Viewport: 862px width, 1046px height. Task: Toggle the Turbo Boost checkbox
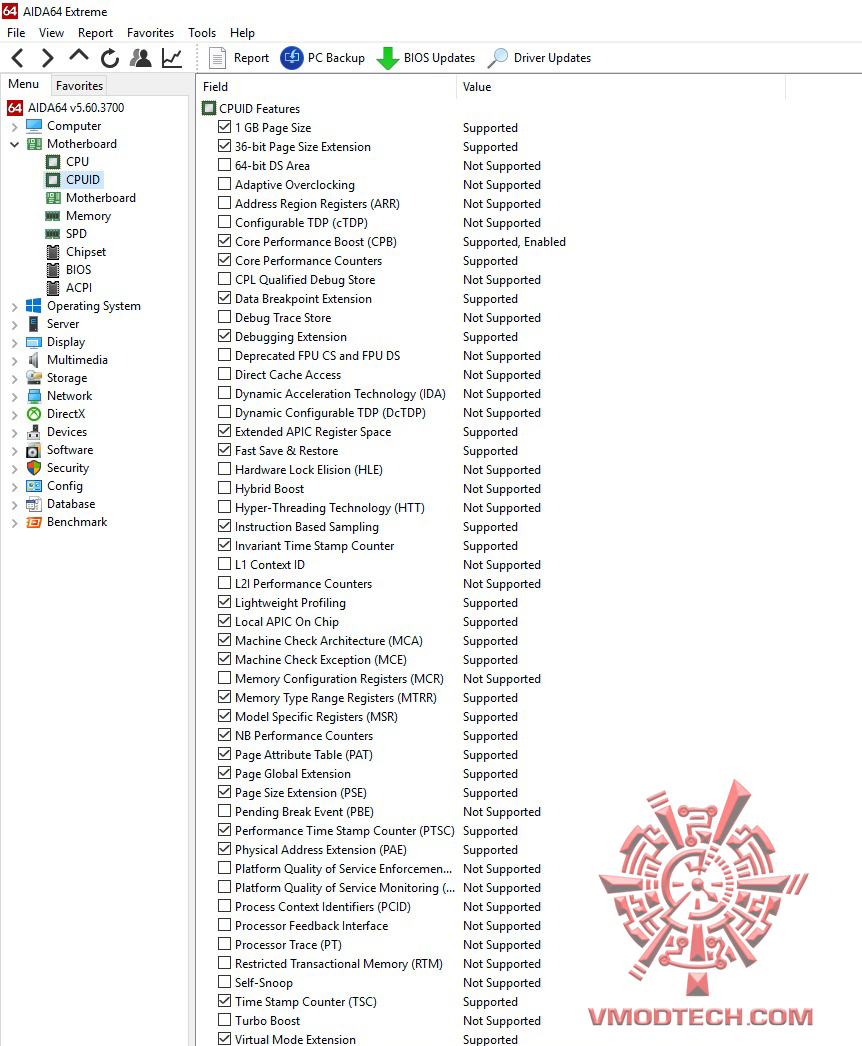click(x=225, y=1020)
